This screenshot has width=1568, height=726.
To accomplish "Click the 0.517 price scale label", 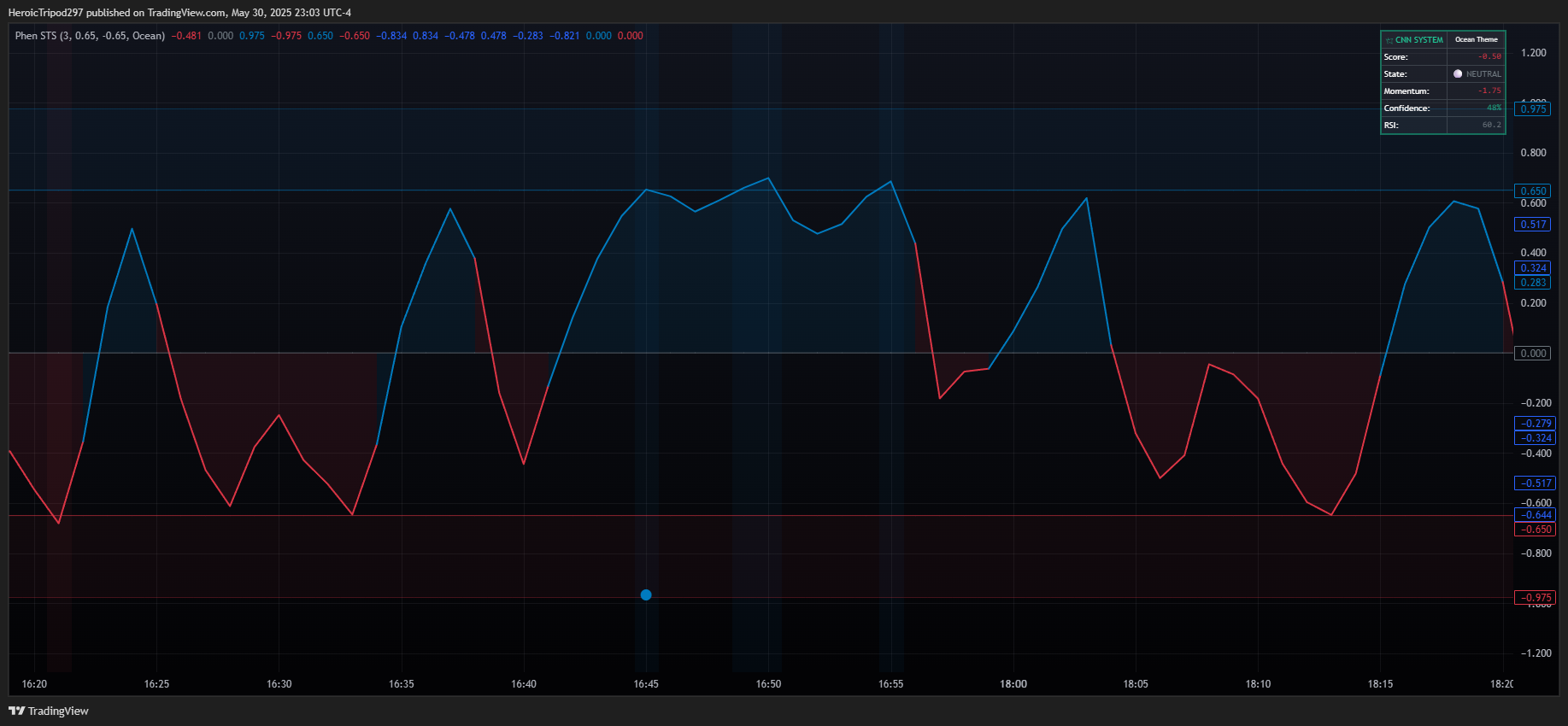I will [1533, 225].
